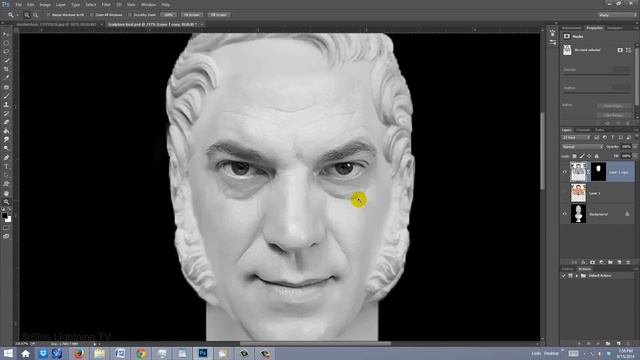Viewport: 640px width, 360px height.
Task: Show the hidden Layer 1 layer
Action: click(x=565, y=193)
